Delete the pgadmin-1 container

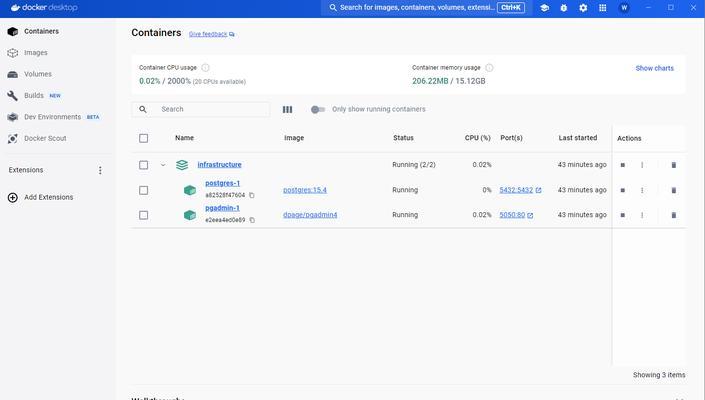click(x=674, y=215)
